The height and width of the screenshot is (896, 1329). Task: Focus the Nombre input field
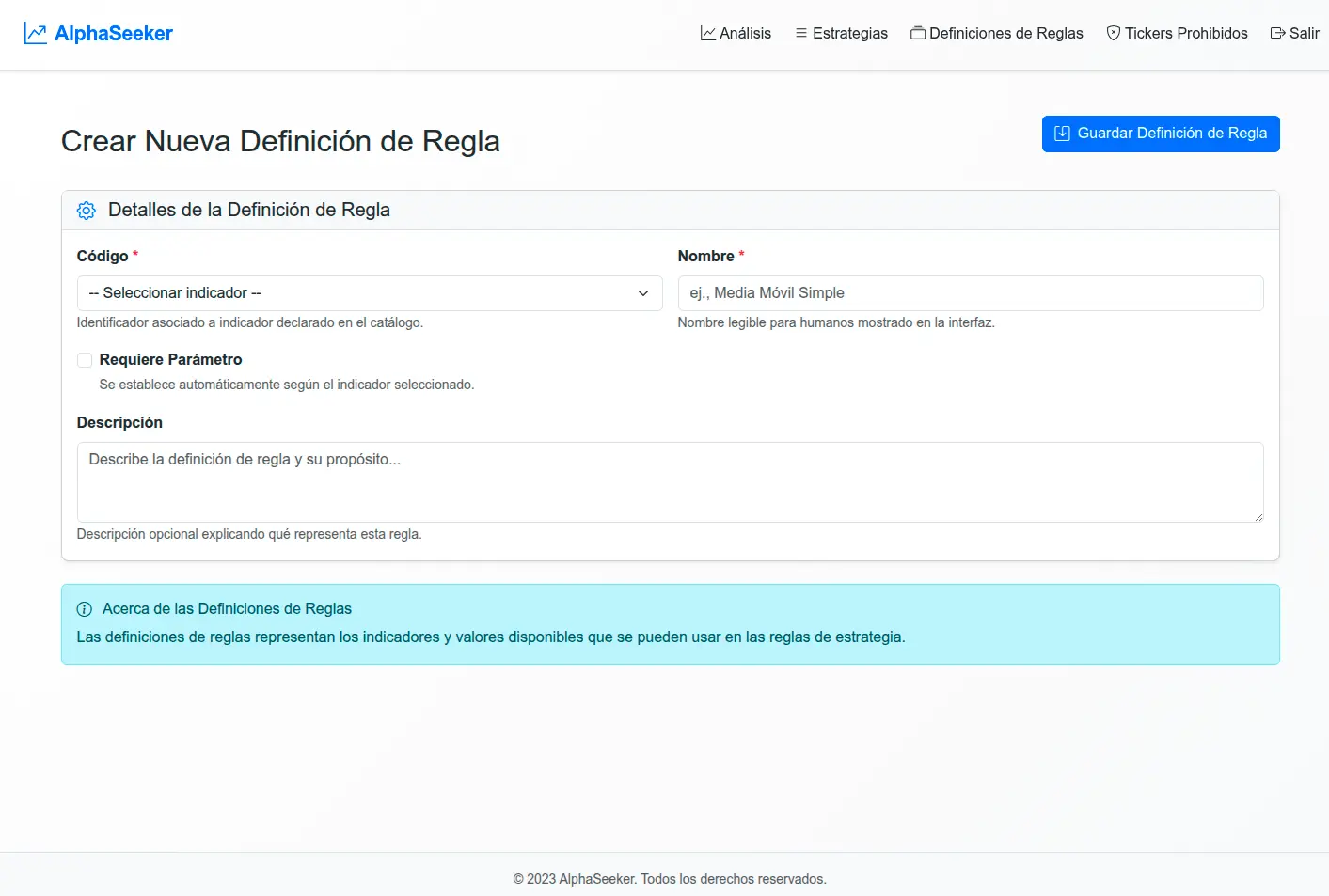pyautogui.click(x=971, y=293)
